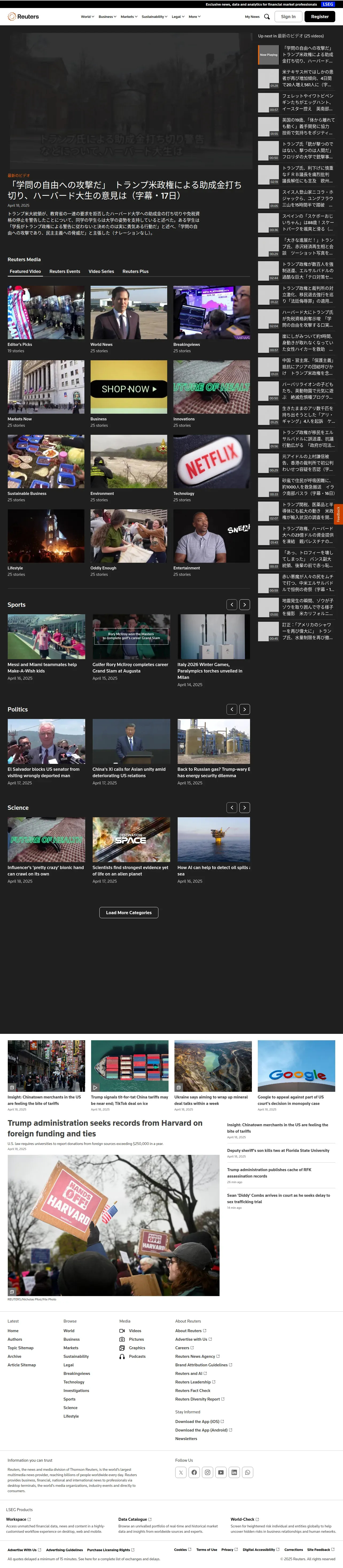Open Reuters WhatsApp social icon

pyautogui.click(x=247, y=1472)
